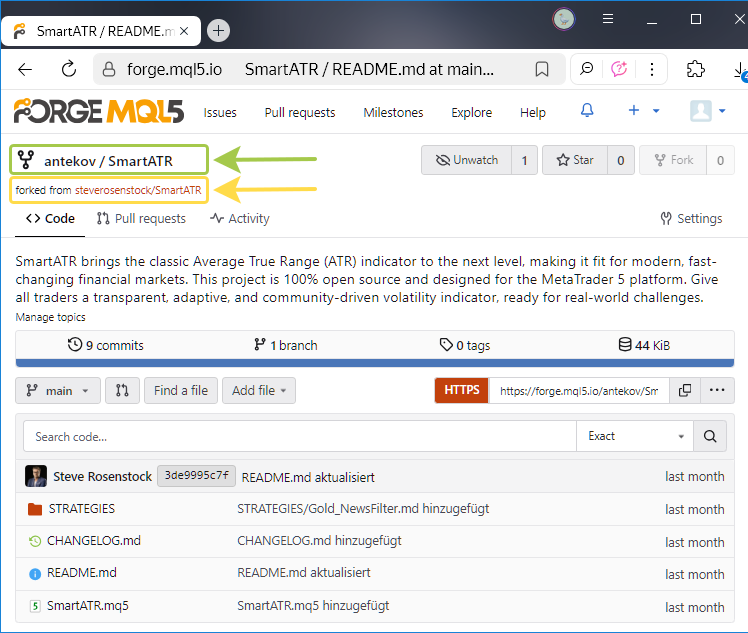
Task: View the 0 tags list
Action: 465,345
